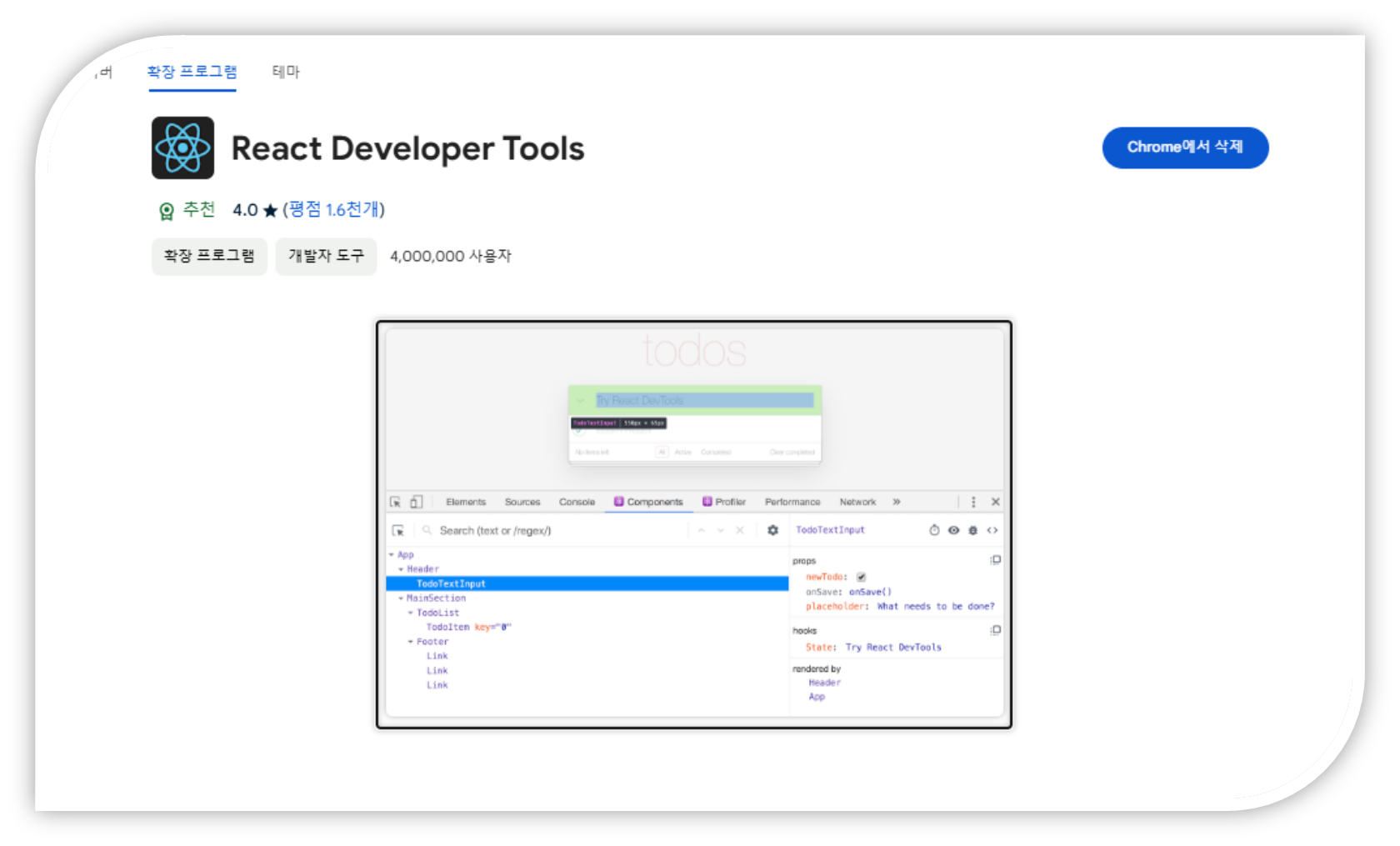The width and height of the screenshot is (1400, 846).
Task: Expand the more tabs chevron
Action: (x=897, y=502)
